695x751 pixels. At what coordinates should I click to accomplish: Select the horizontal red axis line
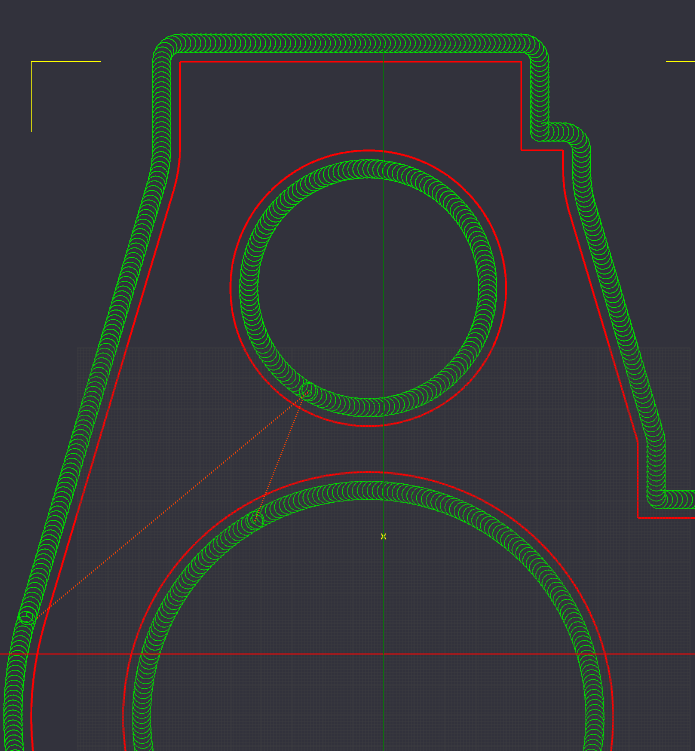pyautogui.click(x=347, y=654)
